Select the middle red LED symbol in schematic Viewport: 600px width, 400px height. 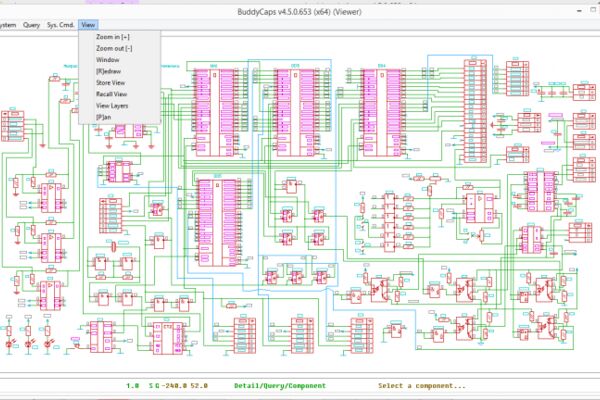point(28,344)
